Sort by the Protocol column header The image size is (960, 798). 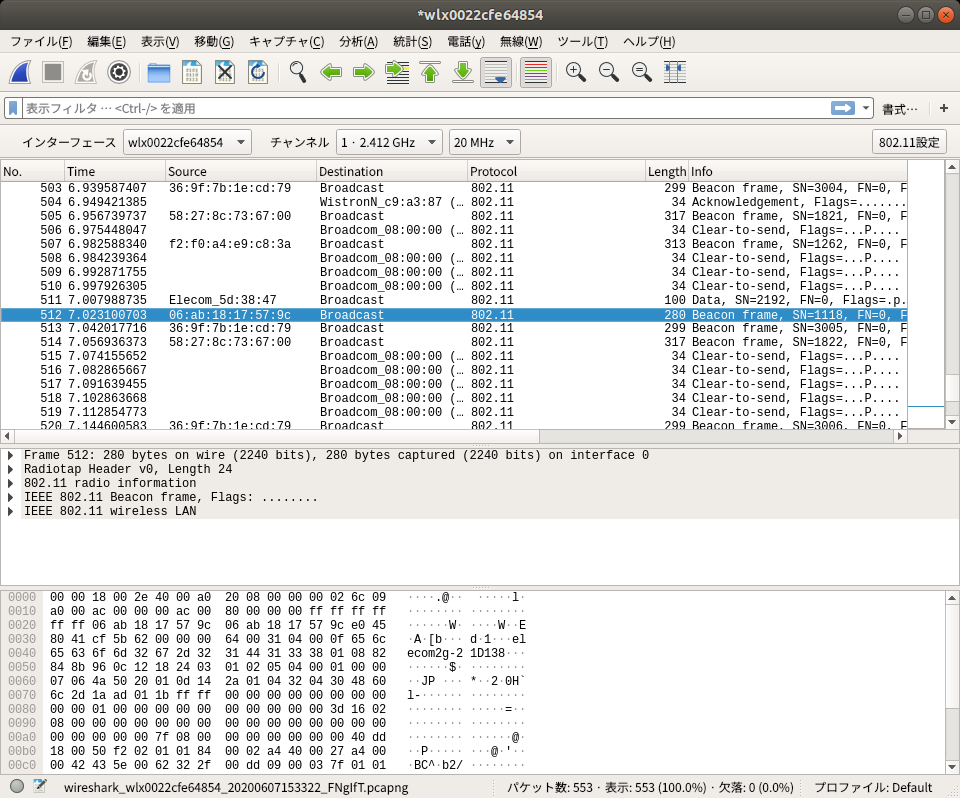click(556, 171)
